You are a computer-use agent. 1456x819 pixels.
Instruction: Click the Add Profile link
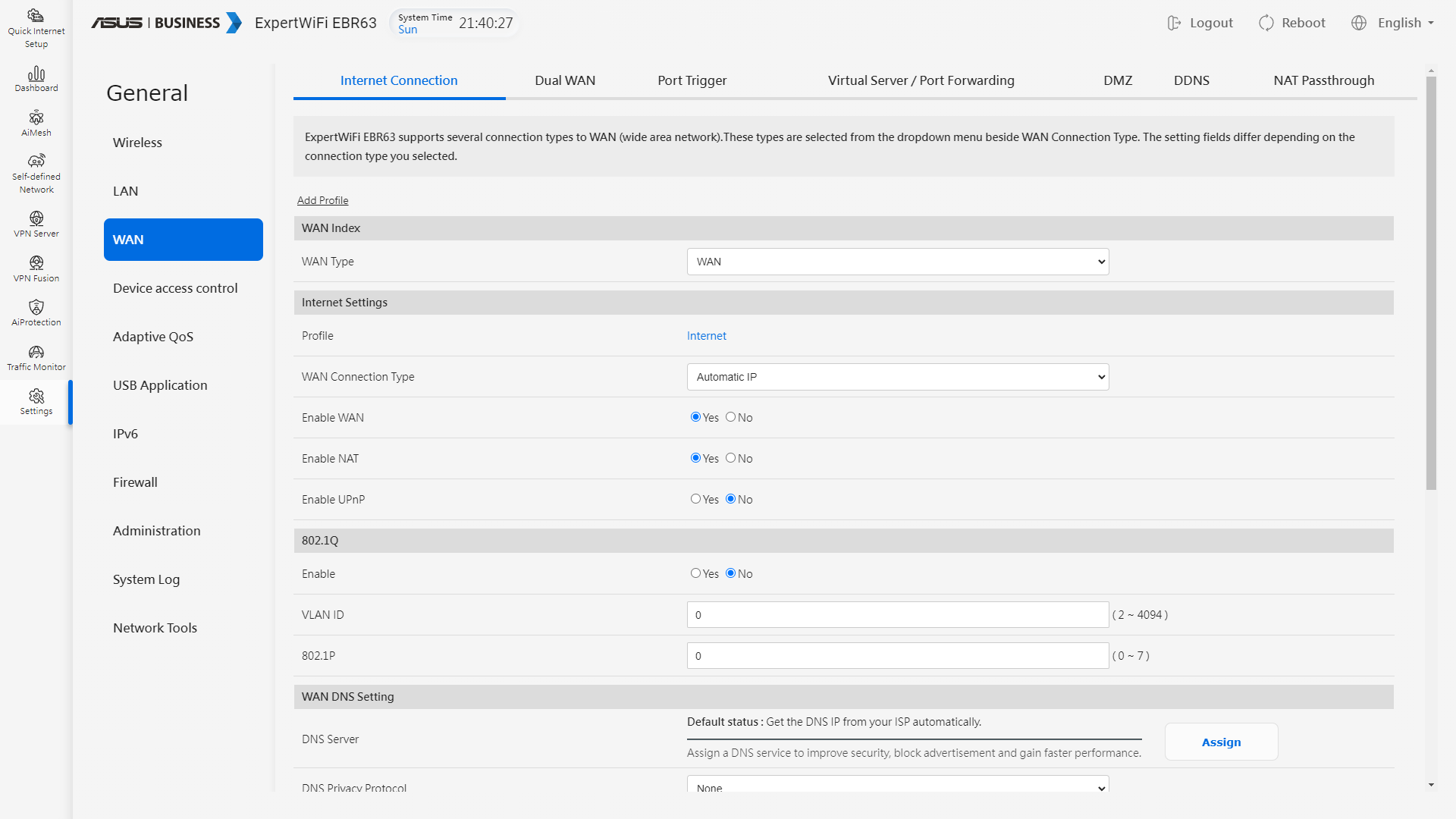(322, 200)
